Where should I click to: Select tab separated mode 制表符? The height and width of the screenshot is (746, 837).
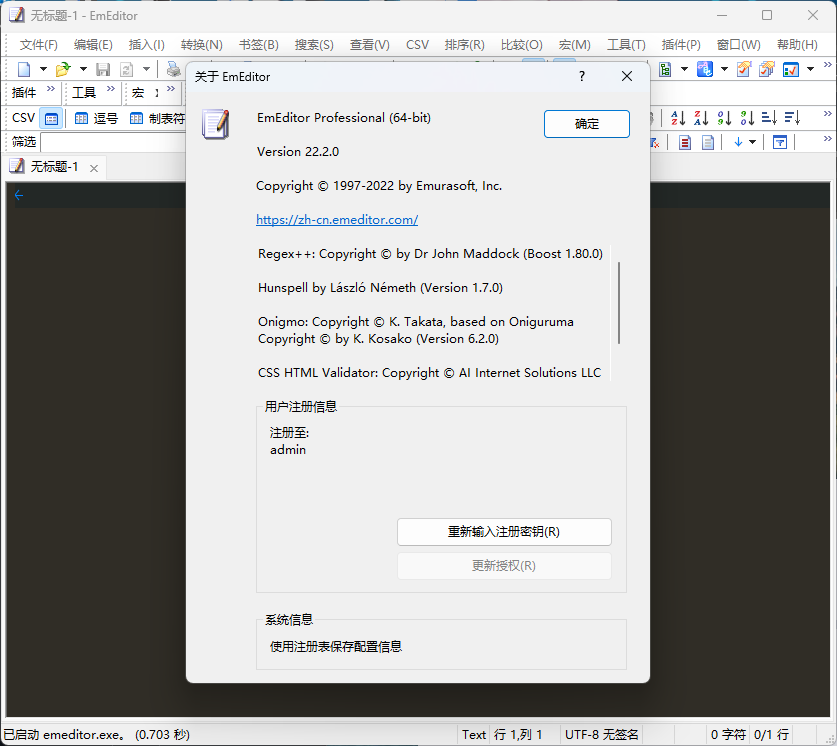pos(157,118)
